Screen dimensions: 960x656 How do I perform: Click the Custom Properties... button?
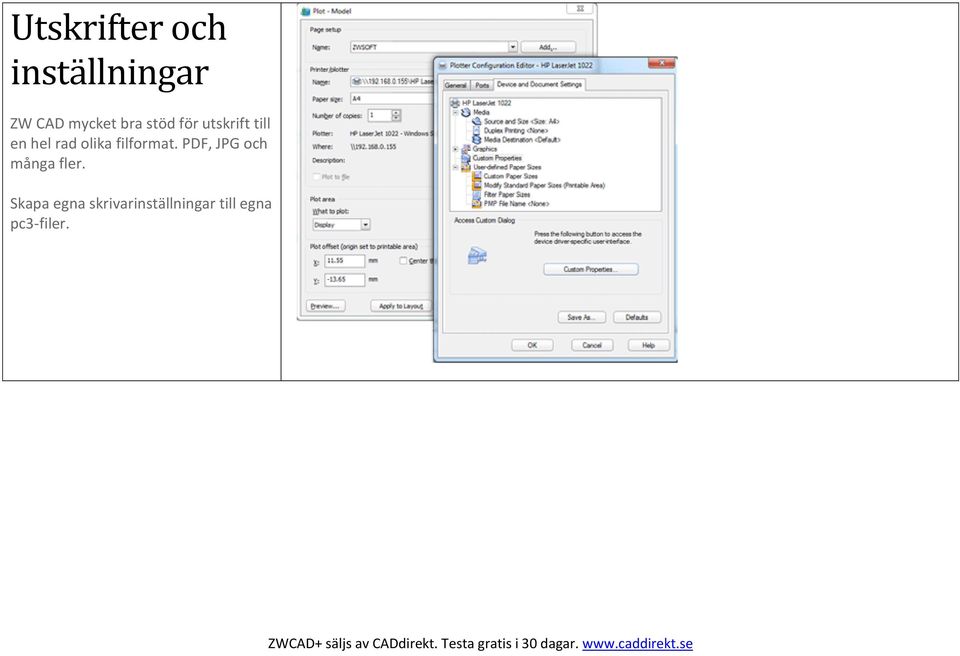[x=591, y=269]
